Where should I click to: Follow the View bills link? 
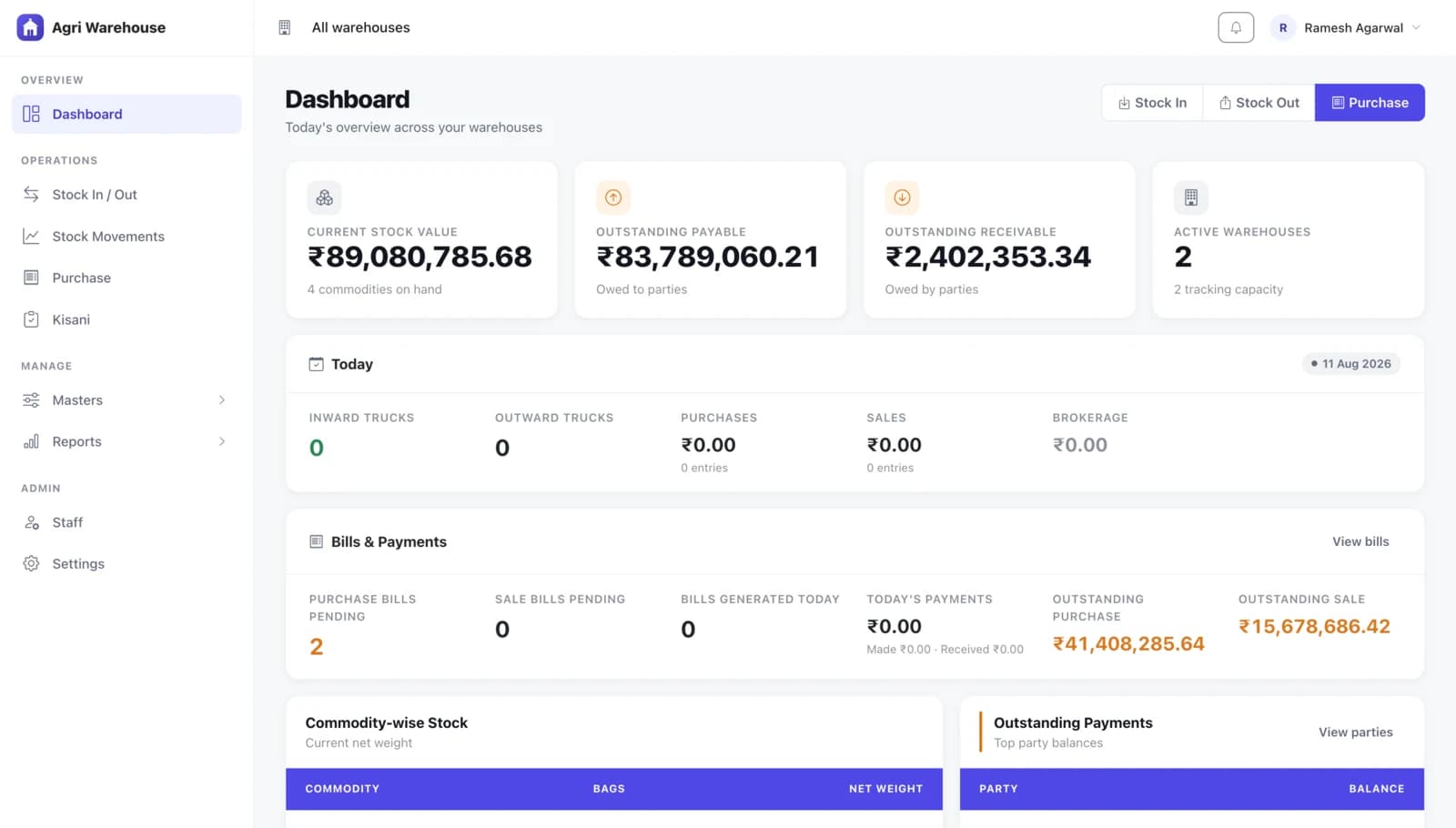coord(1360,541)
